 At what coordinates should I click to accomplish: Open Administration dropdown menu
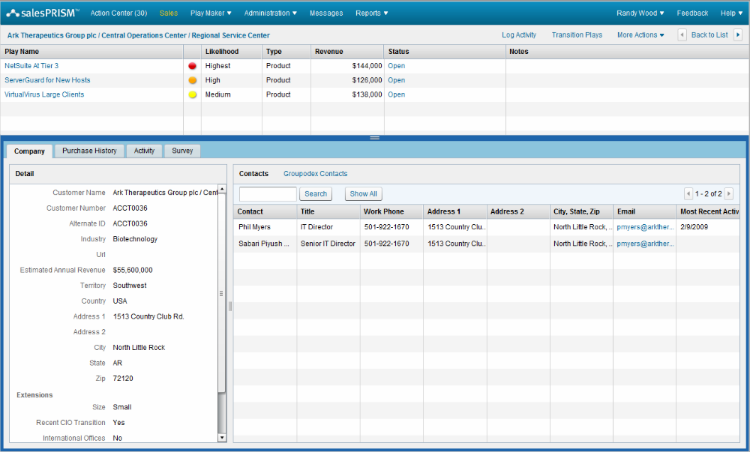pyautogui.click(x=270, y=13)
